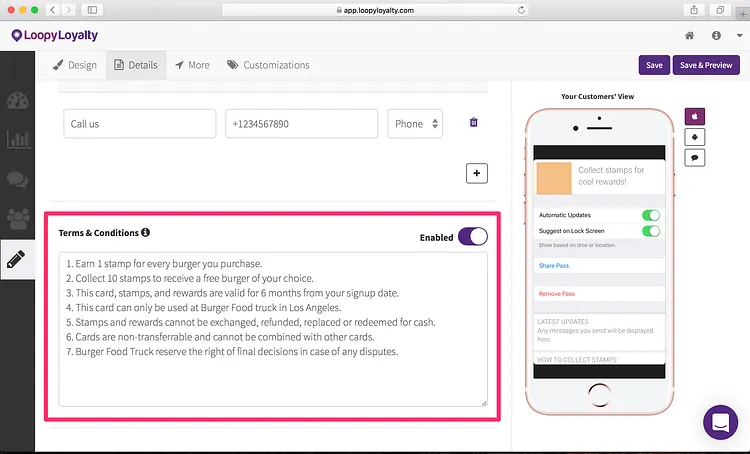
Task: Switch preview to Android device view
Action: coord(695,137)
